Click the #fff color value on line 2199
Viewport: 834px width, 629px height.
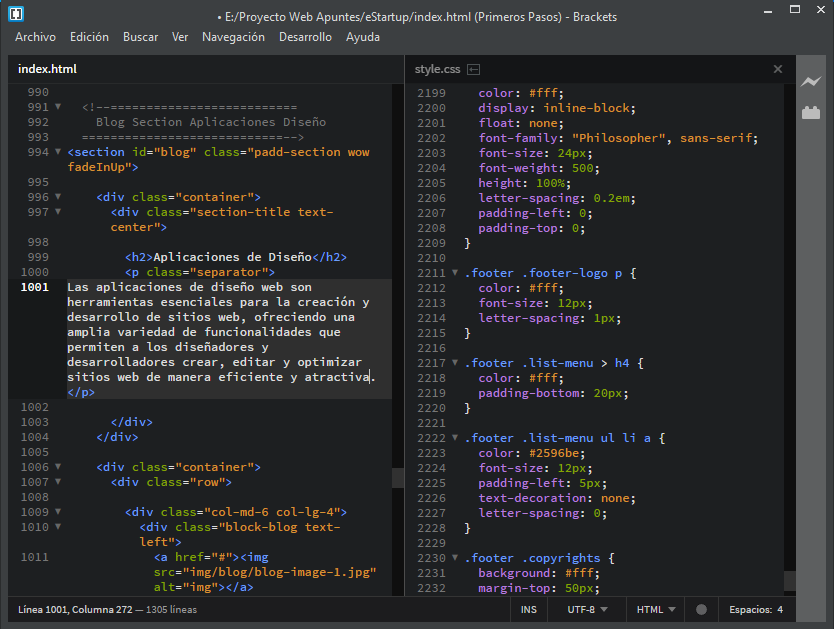click(543, 93)
